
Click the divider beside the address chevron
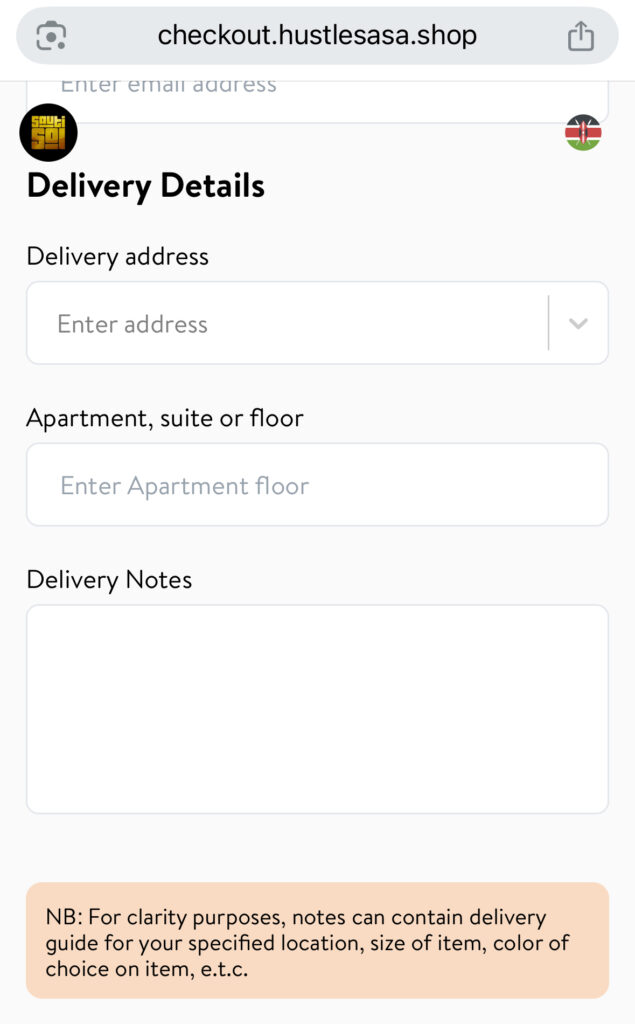tap(549, 323)
